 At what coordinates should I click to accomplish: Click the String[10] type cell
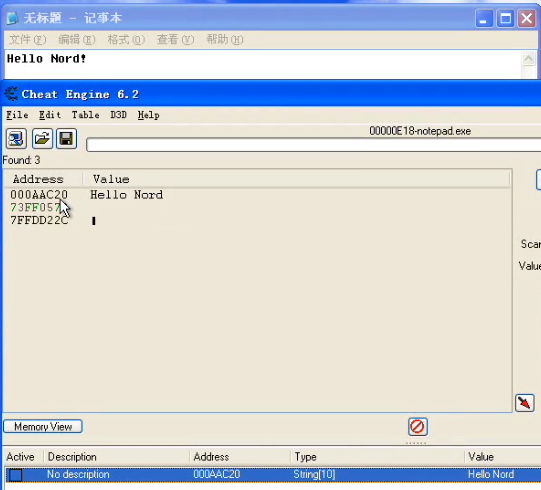coord(314,474)
